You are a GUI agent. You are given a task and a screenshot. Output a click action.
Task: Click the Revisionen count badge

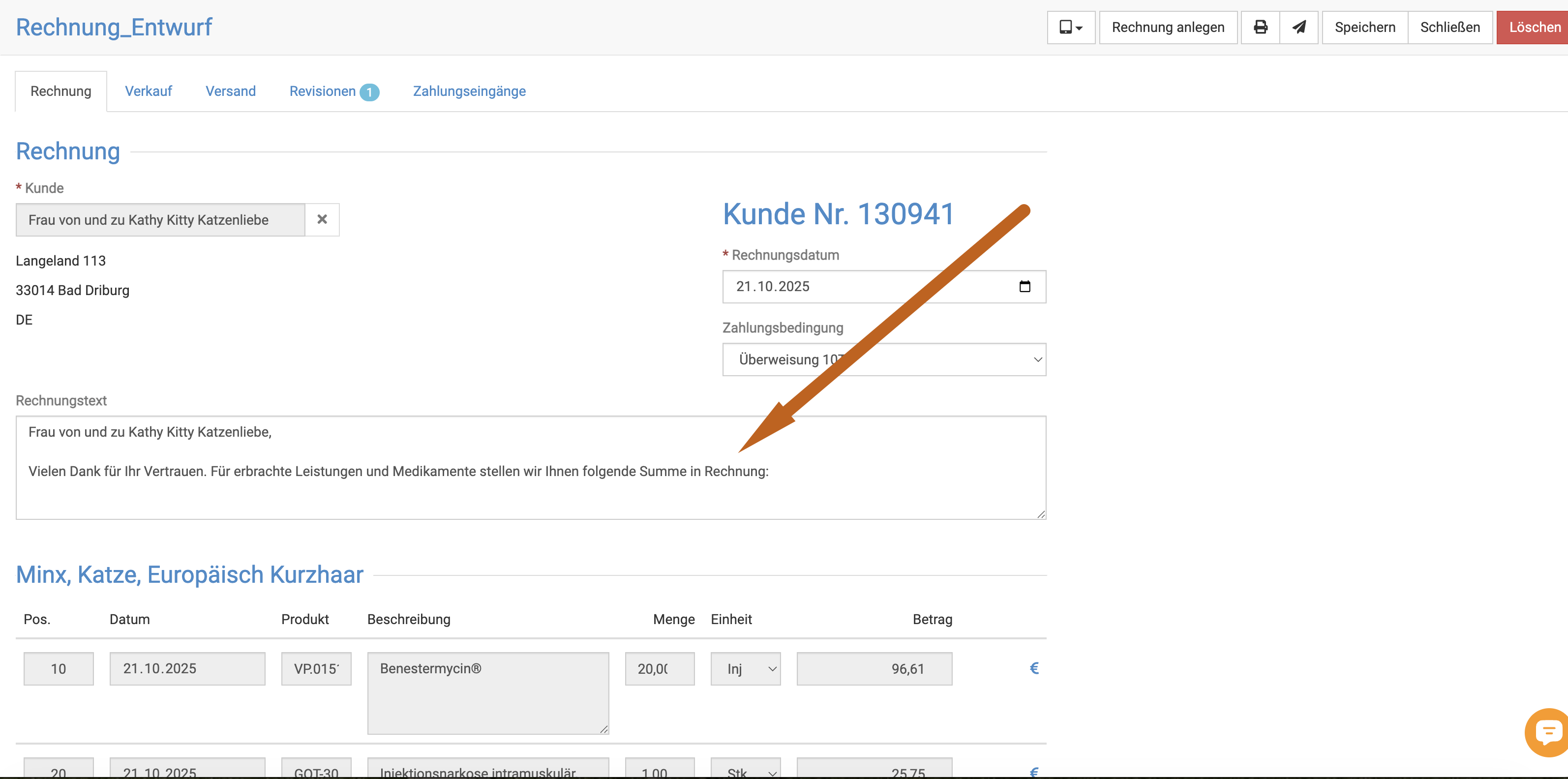369,92
